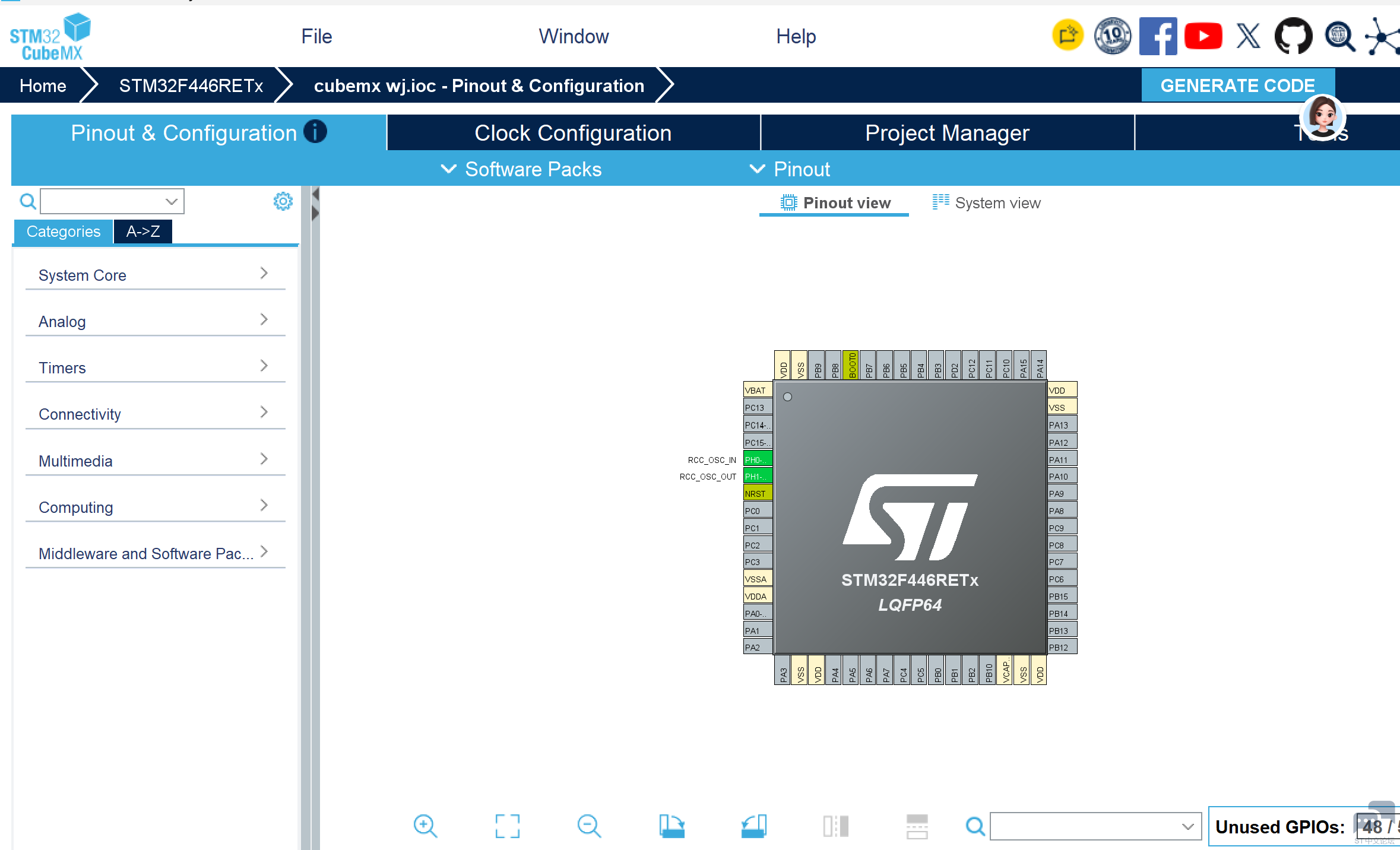This screenshot has height=850, width=1400.
Task: Toggle the horizontal split view icon
Action: coord(917,826)
